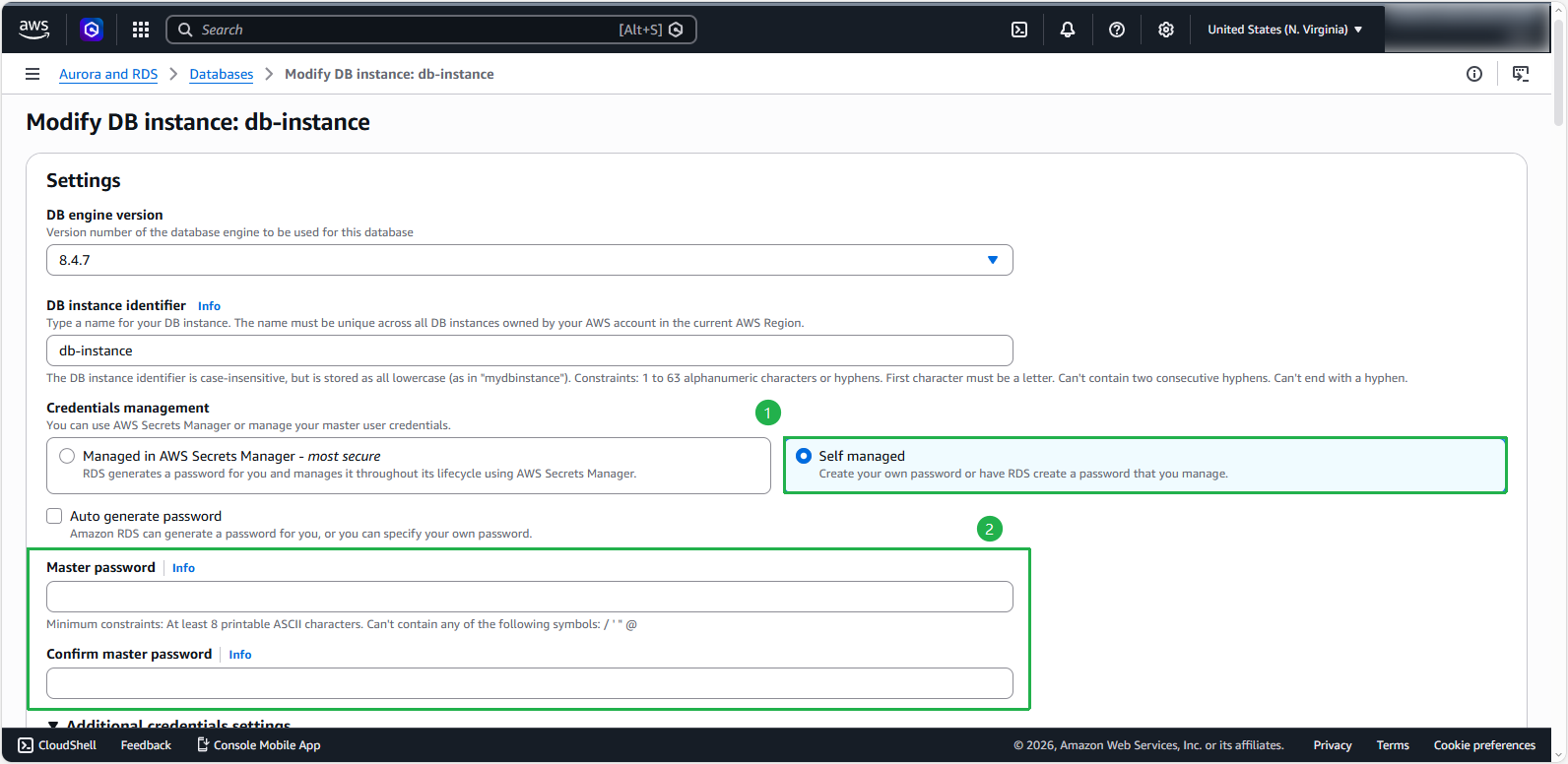Open the region selector United States (N. Virginia)

pyautogui.click(x=1285, y=30)
